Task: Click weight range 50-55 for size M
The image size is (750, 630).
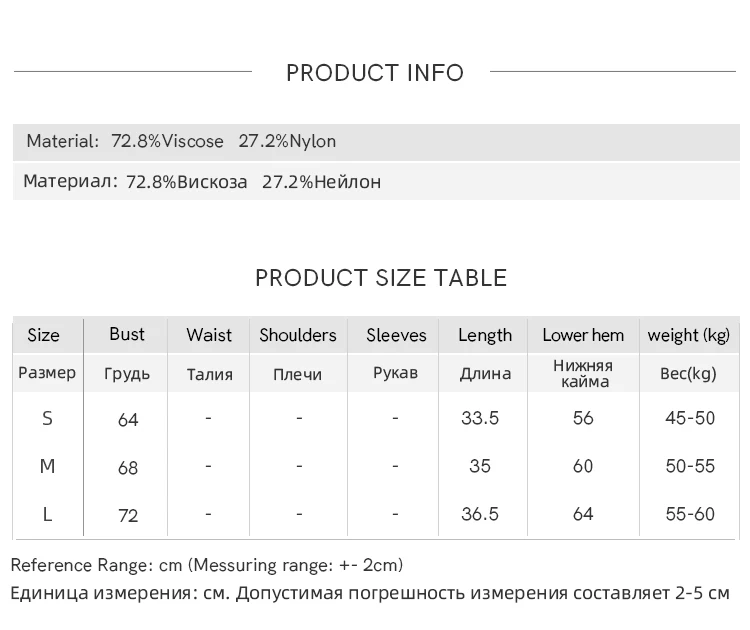Action: pyautogui.click(x=690, y=466)
